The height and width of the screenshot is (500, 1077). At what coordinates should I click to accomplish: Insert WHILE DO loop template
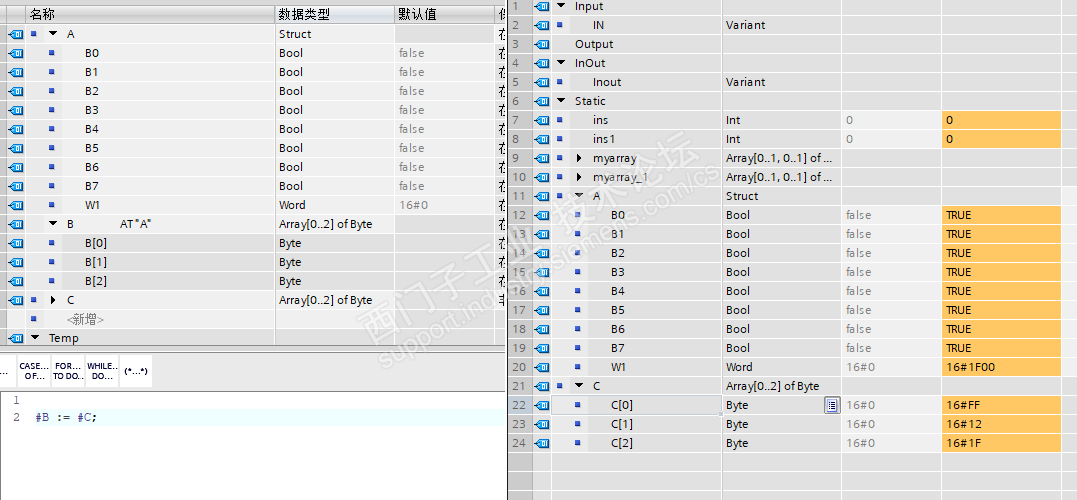[102, 371]
